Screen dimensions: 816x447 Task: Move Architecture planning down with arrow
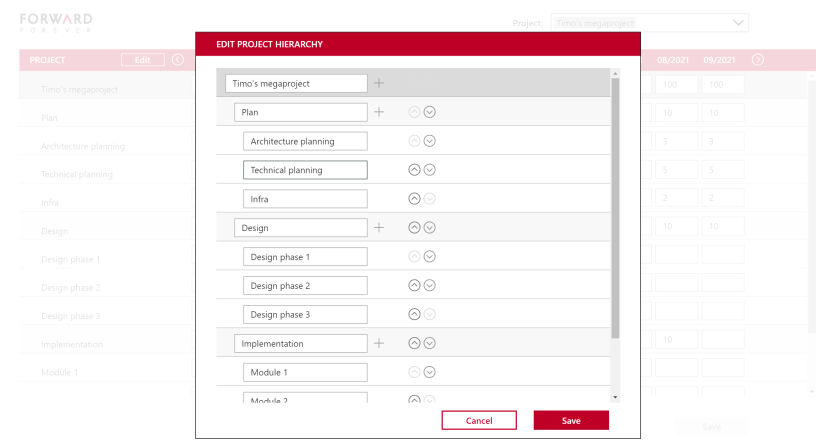click(x=430, y=141)
